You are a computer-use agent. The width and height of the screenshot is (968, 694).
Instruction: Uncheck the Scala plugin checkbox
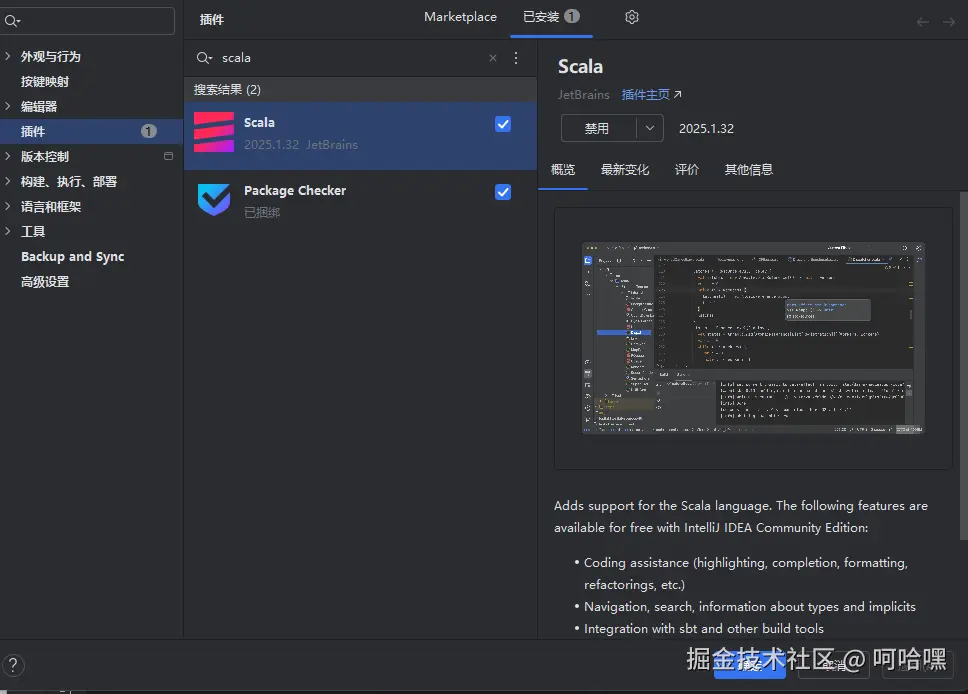pyautogui.click(x=503, y=124)
